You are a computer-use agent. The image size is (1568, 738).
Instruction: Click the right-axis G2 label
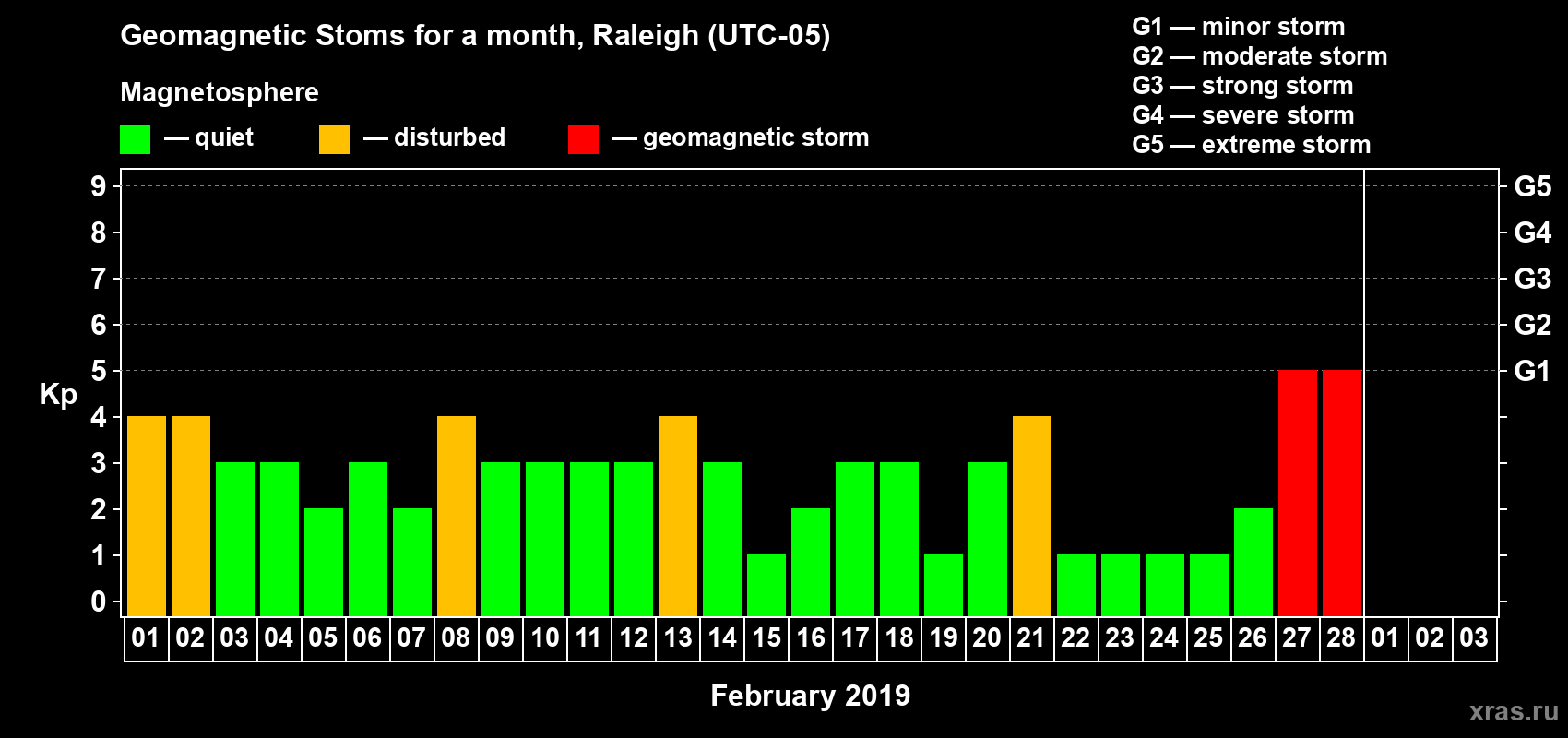pos(1532,325)
